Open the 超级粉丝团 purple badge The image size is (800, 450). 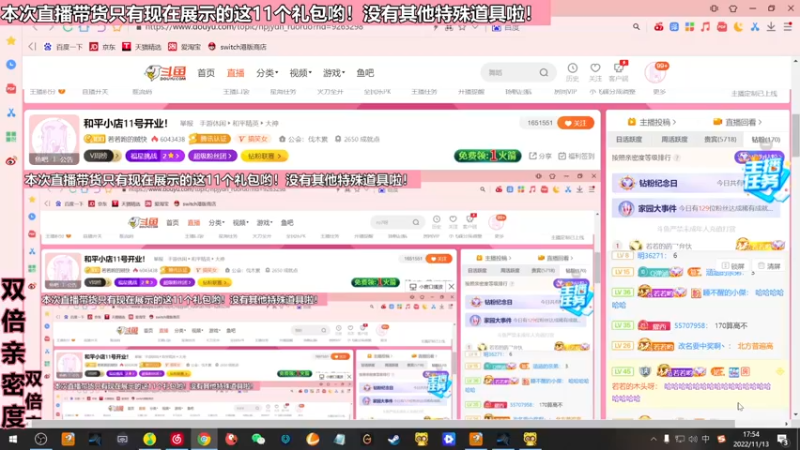point(212,156)
